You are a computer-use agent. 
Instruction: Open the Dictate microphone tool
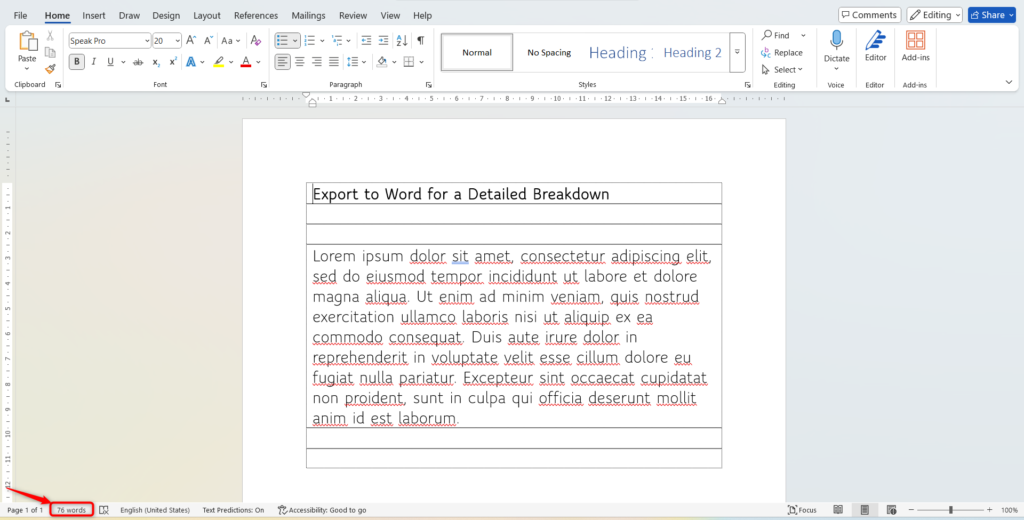(x=836, y=47)
